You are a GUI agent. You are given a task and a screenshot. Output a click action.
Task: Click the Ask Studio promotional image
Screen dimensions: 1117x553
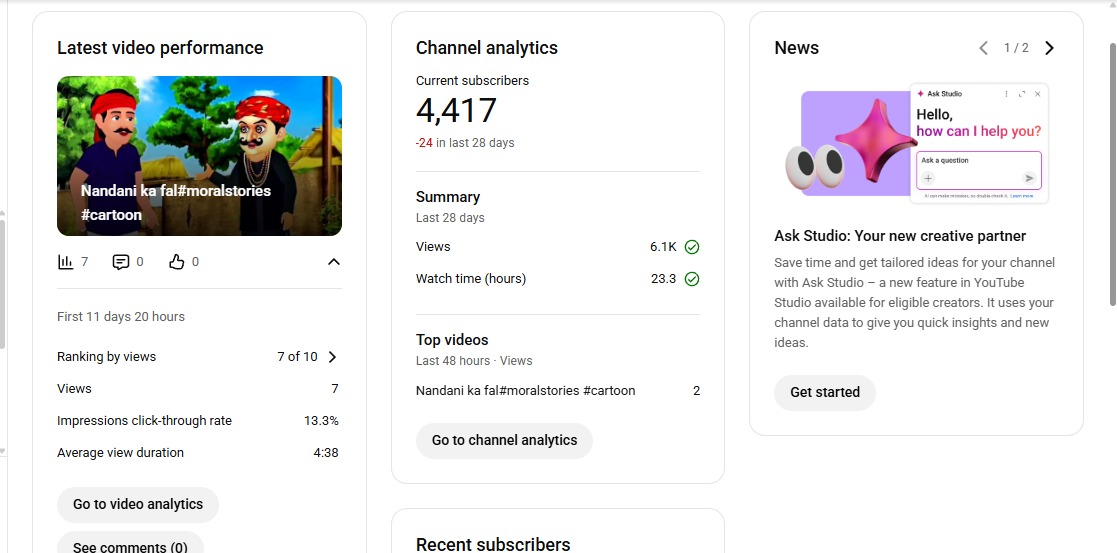click(x=916, y=144)
